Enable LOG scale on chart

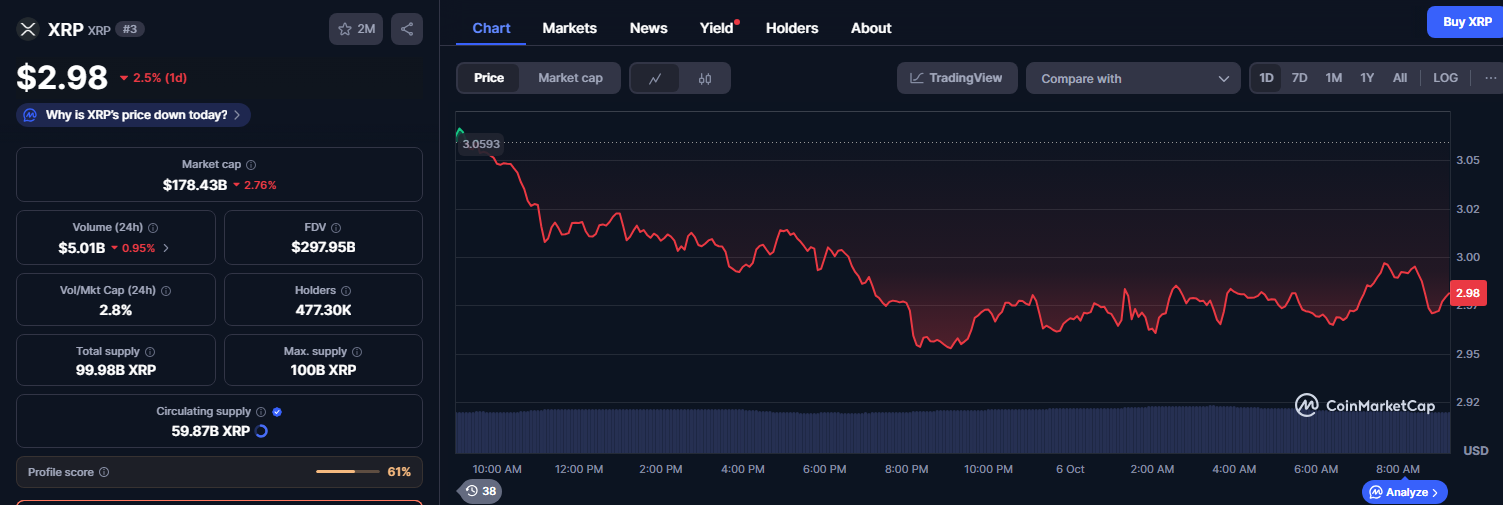click(x=1445, y=78)
